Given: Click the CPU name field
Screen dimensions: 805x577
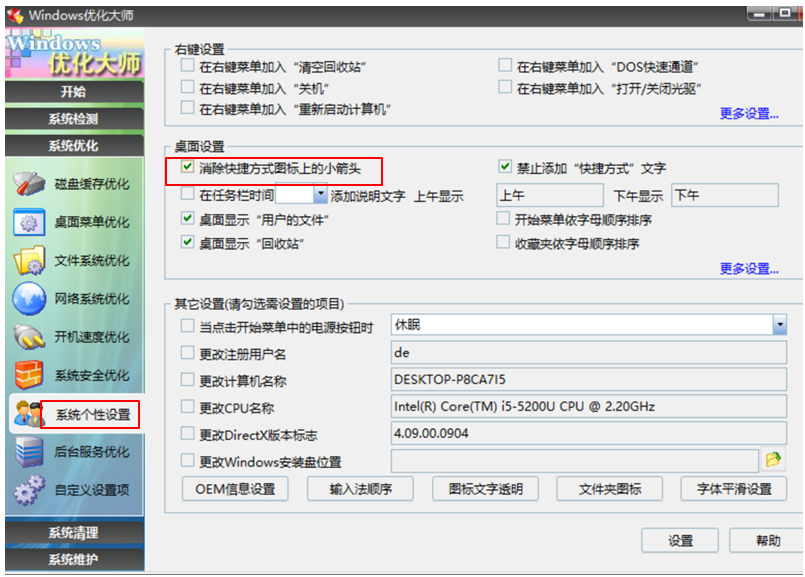Looking at the screenshot, I should [589, 407].
